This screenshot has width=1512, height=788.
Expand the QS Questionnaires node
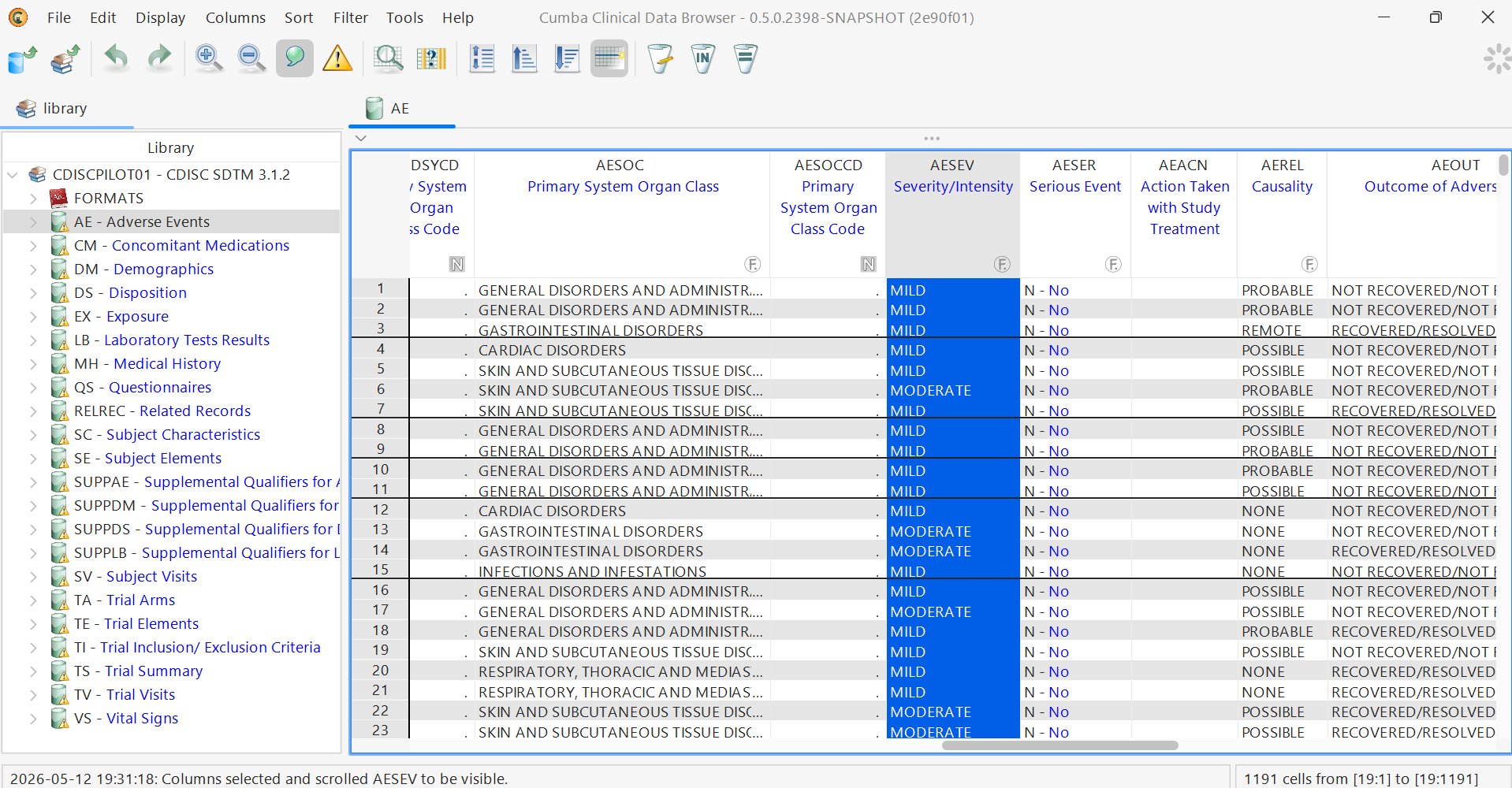coord(33,387)
